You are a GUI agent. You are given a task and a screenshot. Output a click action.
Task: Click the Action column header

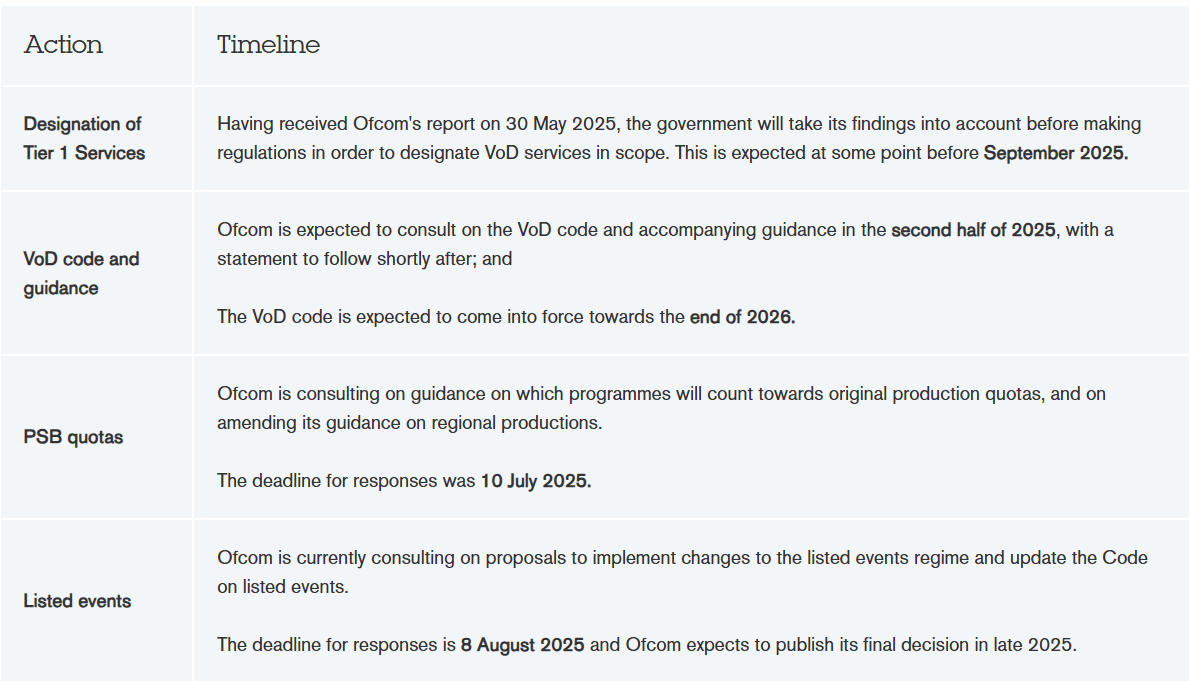point(63,45)
